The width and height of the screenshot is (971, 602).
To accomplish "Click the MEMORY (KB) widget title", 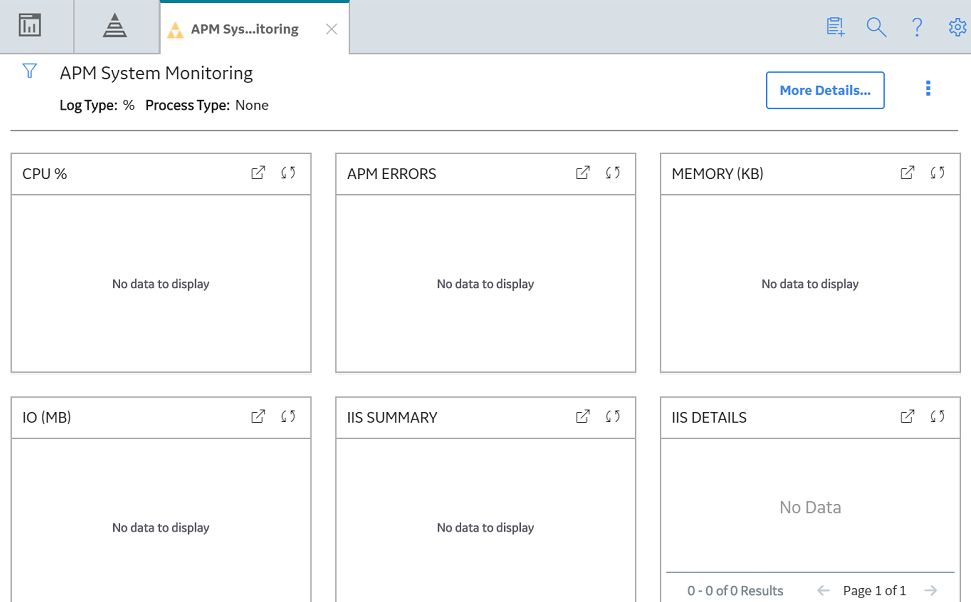I will 717,174.
